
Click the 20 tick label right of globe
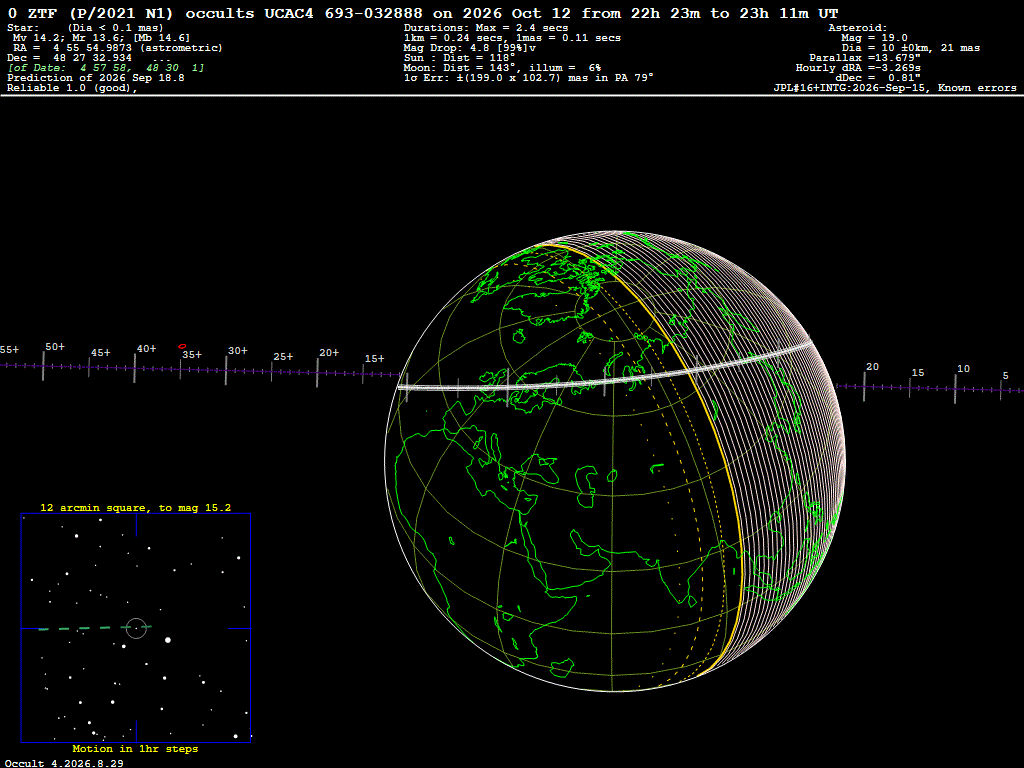872,366
